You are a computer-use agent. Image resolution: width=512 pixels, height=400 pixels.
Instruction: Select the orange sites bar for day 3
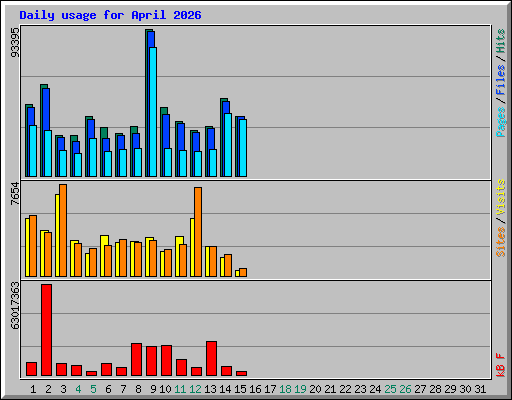point(63,231)
